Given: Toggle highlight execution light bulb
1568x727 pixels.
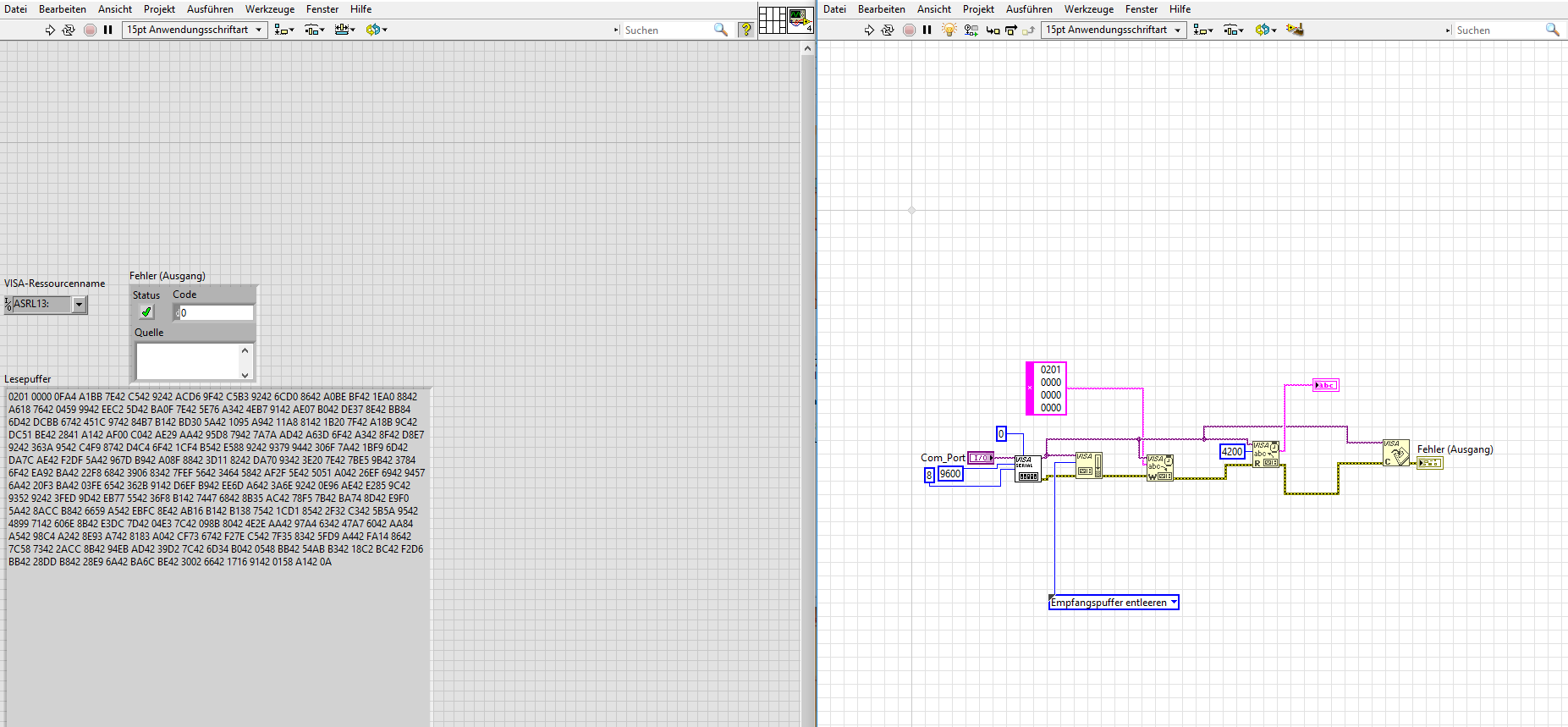Looking at the screenshot, I should [949, 30].
